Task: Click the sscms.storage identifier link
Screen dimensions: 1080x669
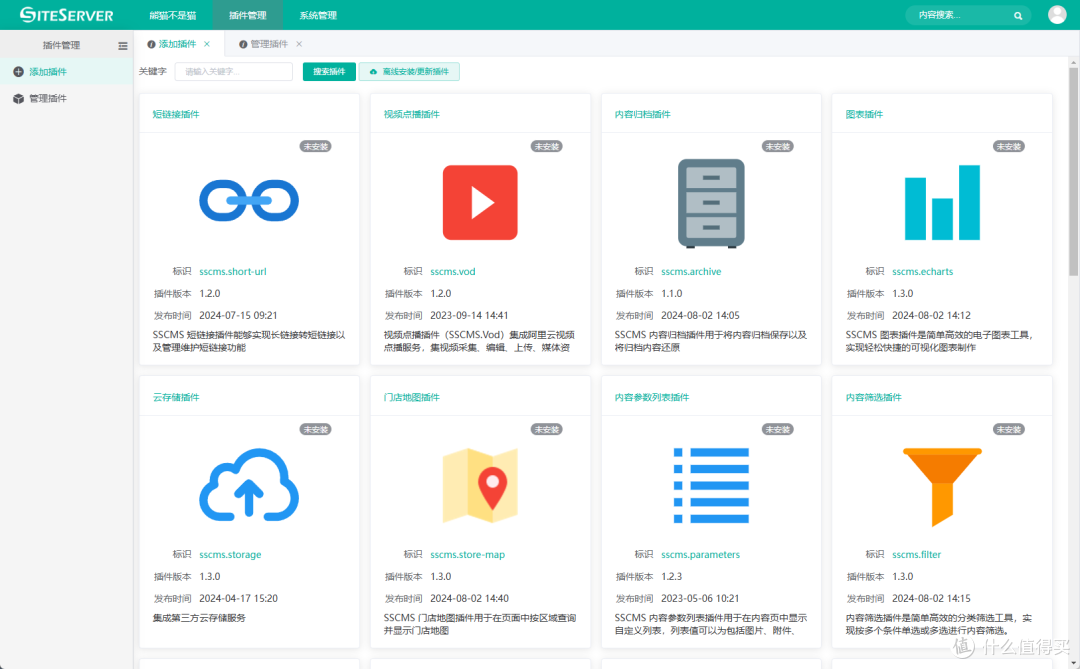Action: [230, 555]
